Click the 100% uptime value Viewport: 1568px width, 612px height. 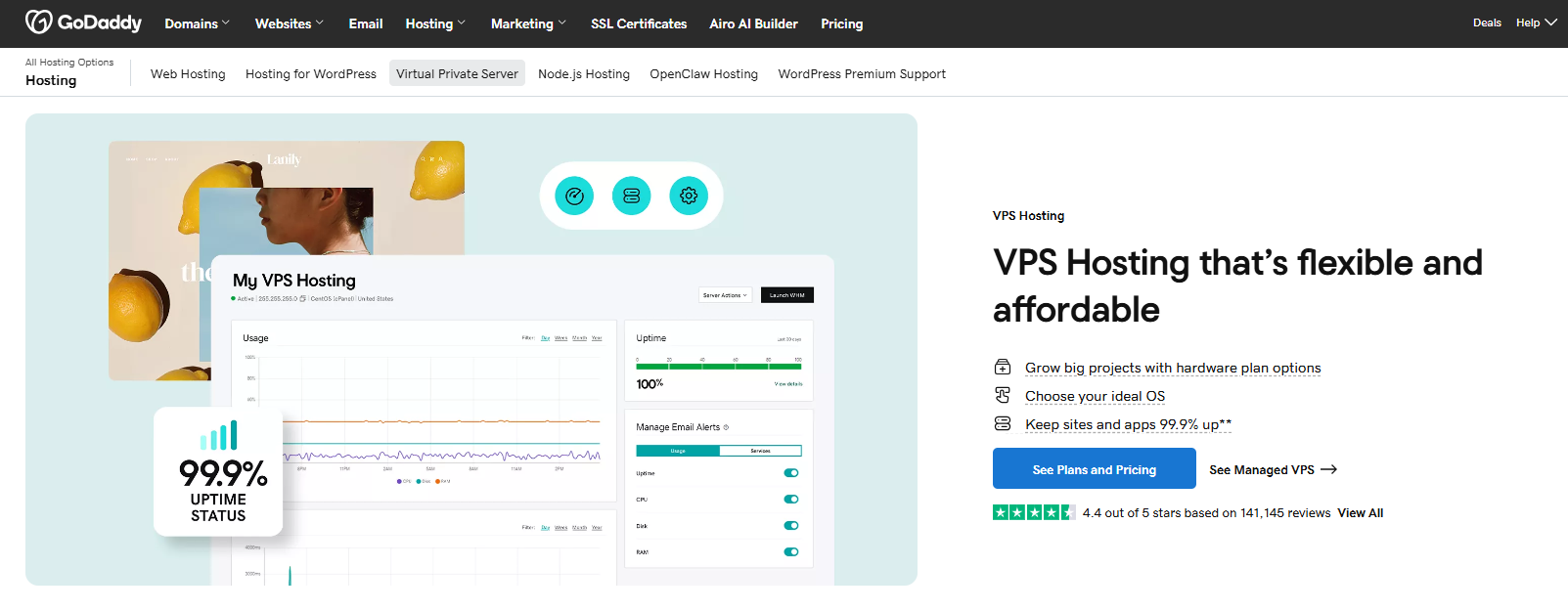(x=650, y=384)
